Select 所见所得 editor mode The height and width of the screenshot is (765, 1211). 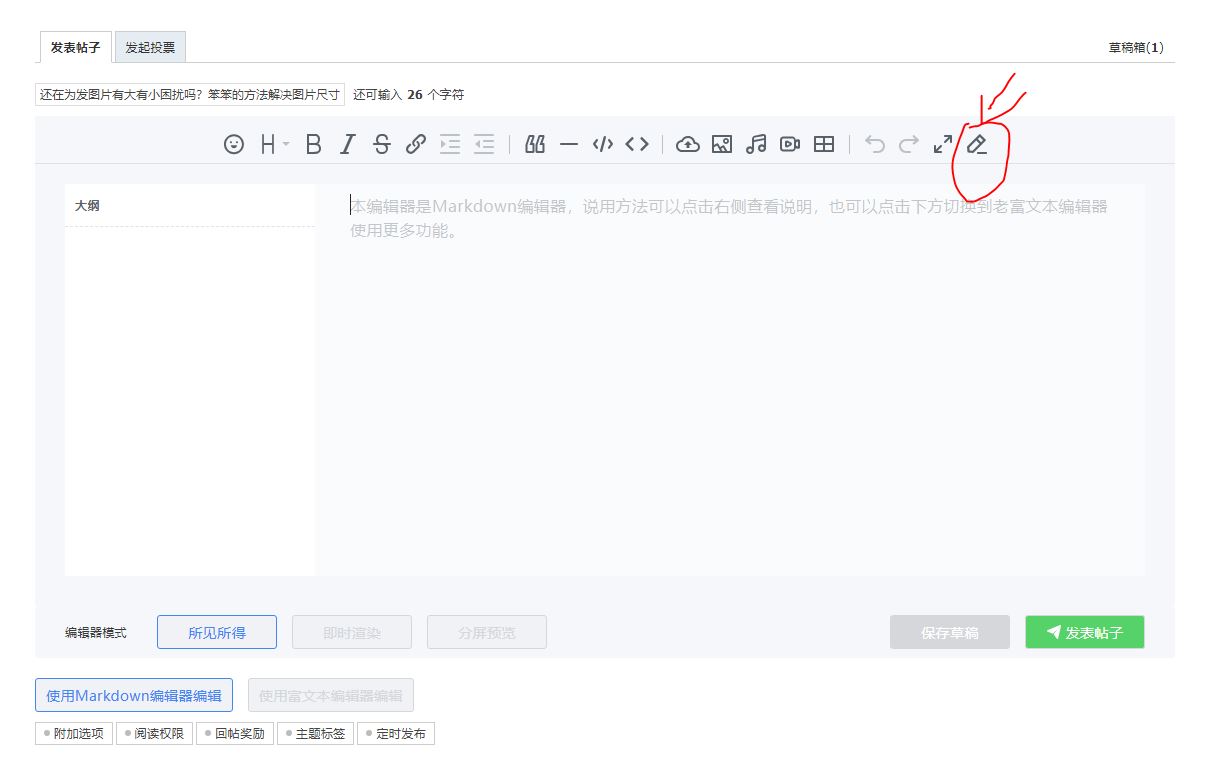point(217,632)
